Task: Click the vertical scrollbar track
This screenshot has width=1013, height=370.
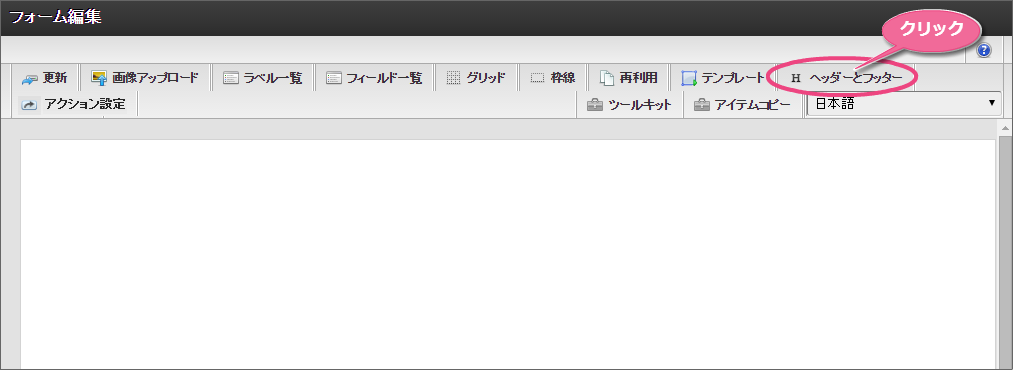Action: [1005, 253]
